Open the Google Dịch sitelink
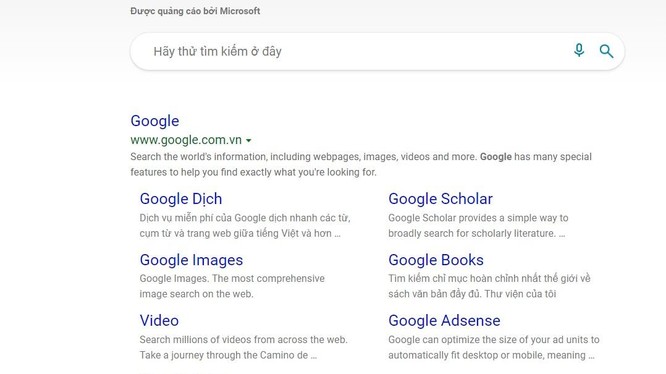The width and height of the screenshot is (666, 374). [x=181, y=199]
